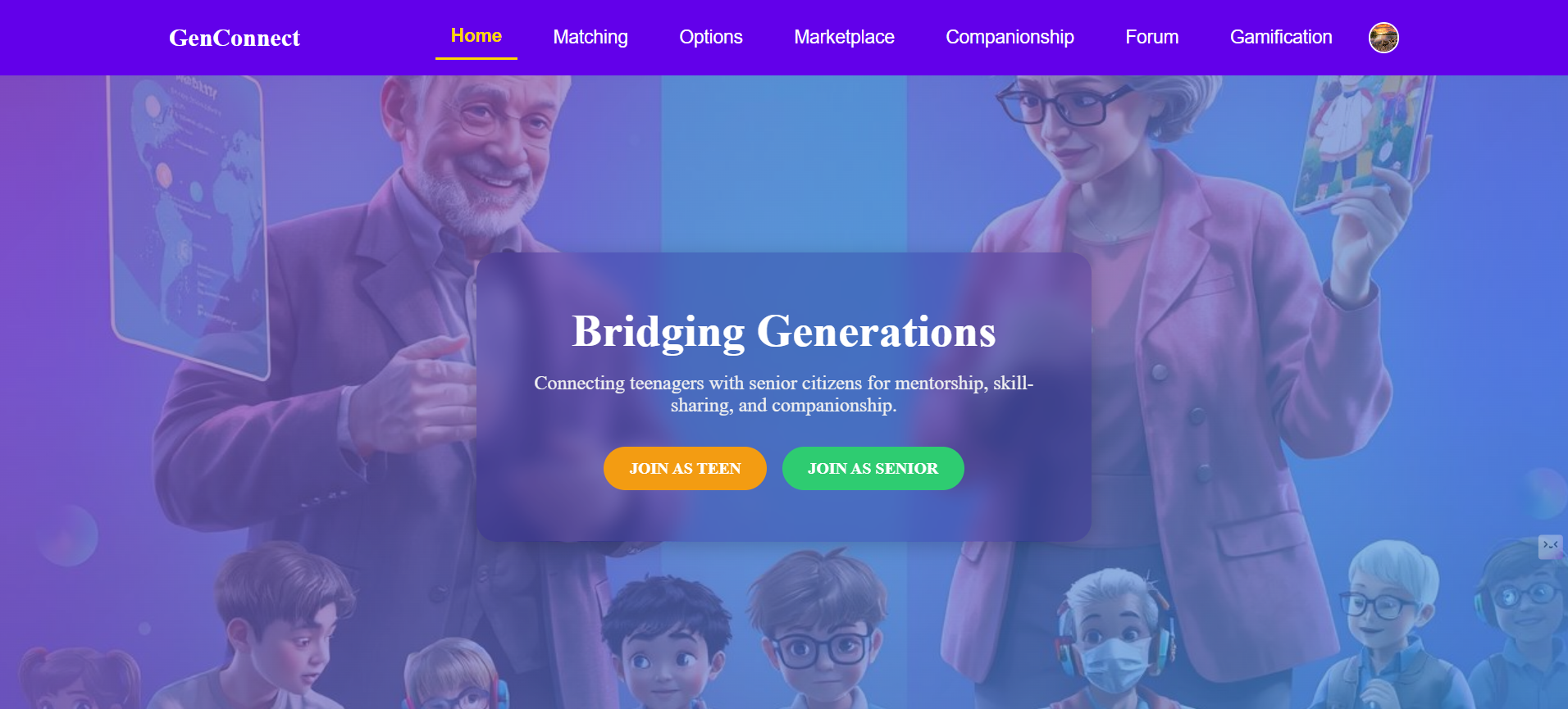Select Options in the navigation bar
Screen dimensions: 1568x709
point(711,37)
